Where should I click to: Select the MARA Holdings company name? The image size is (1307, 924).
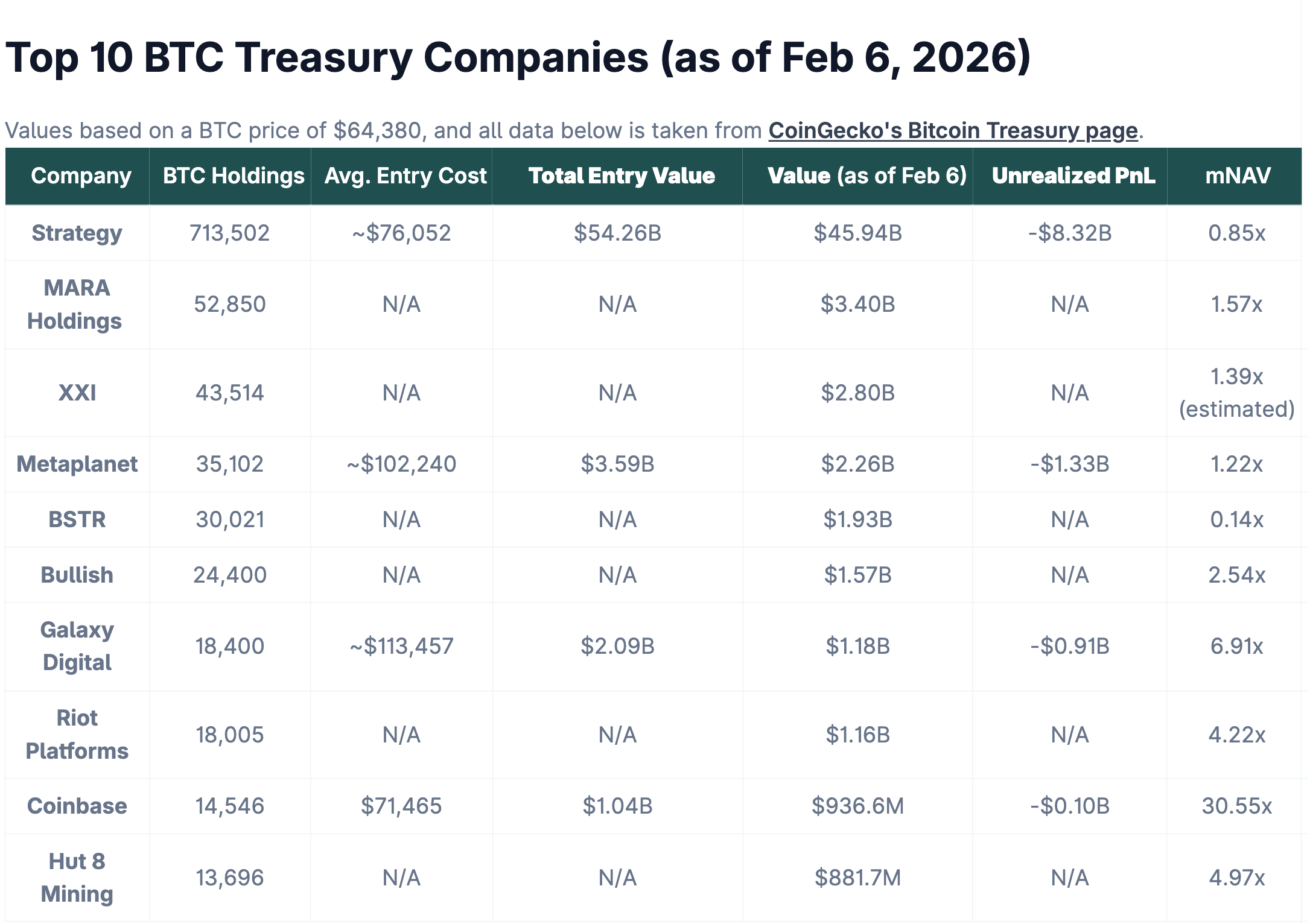tap(75, 305)
